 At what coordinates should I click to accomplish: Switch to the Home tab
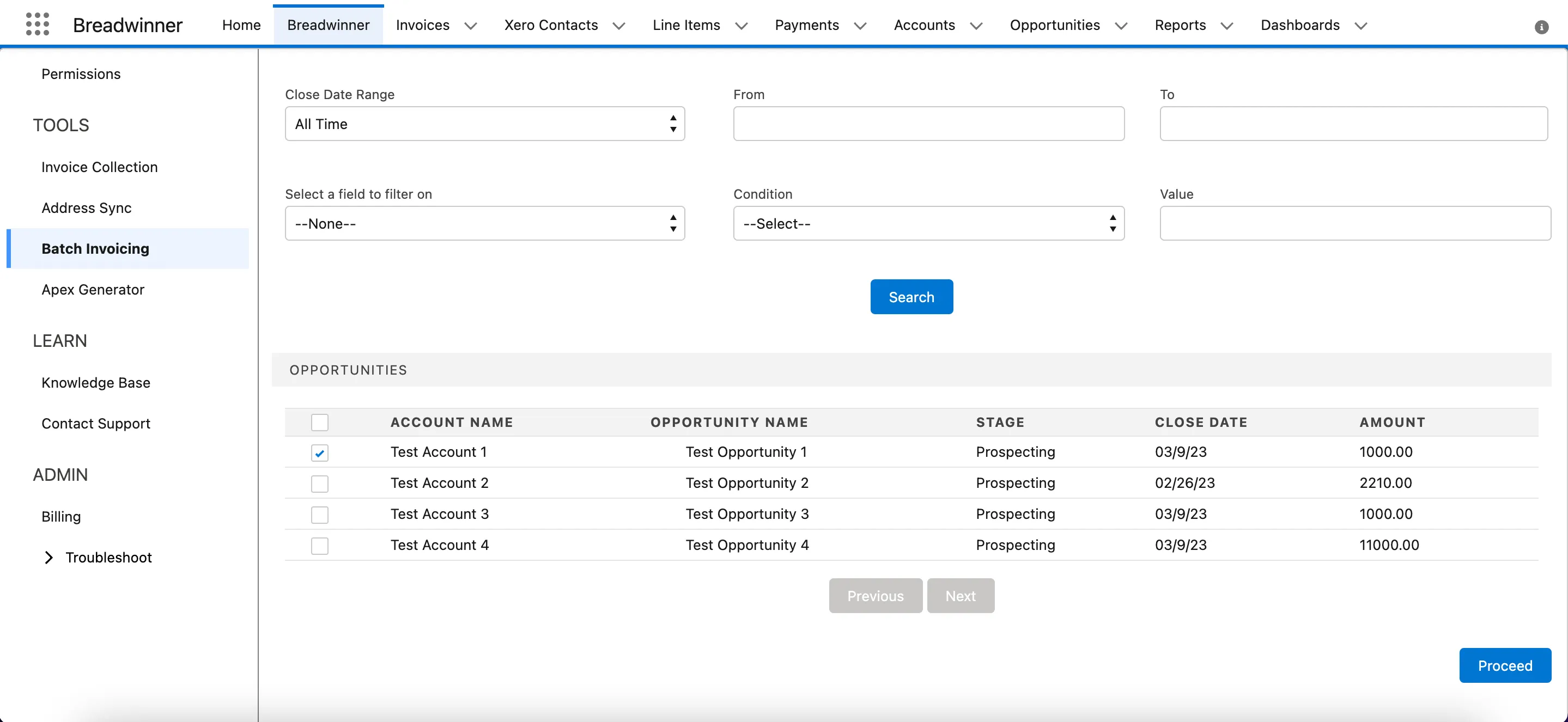pyautogui.click(x=241, y=25)
